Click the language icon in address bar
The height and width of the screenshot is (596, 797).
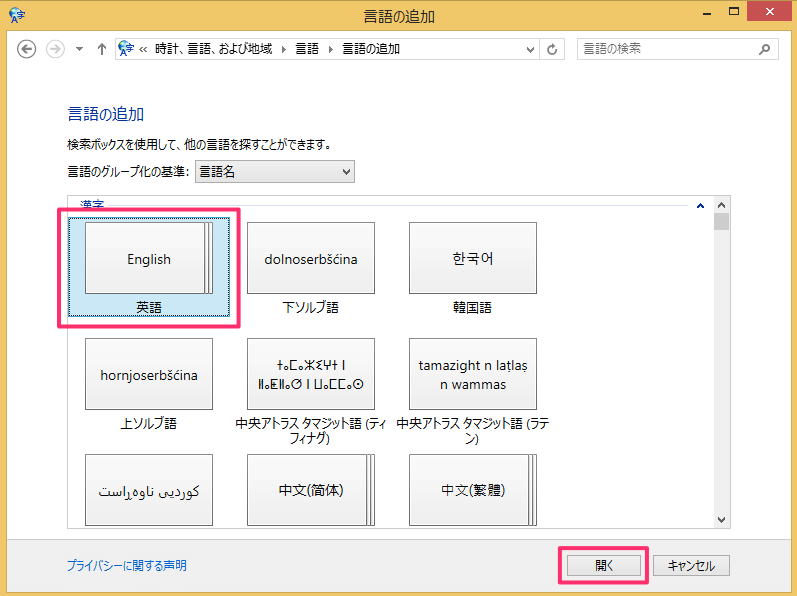tap(126, 49)
